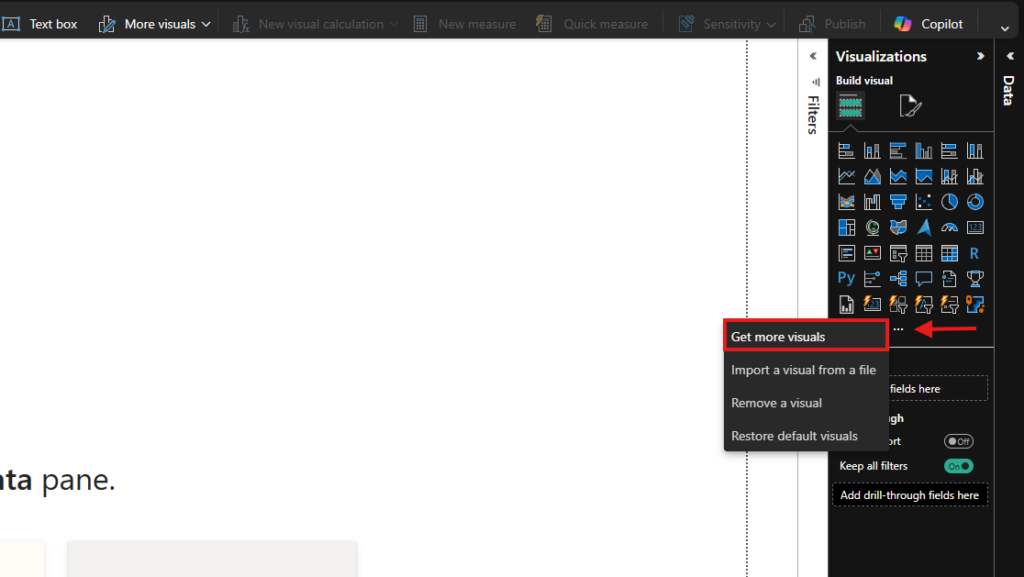This screenshot has height=577, width=1024.
Task: Add a scatter chart visual
Action: [x=923, y=202]
